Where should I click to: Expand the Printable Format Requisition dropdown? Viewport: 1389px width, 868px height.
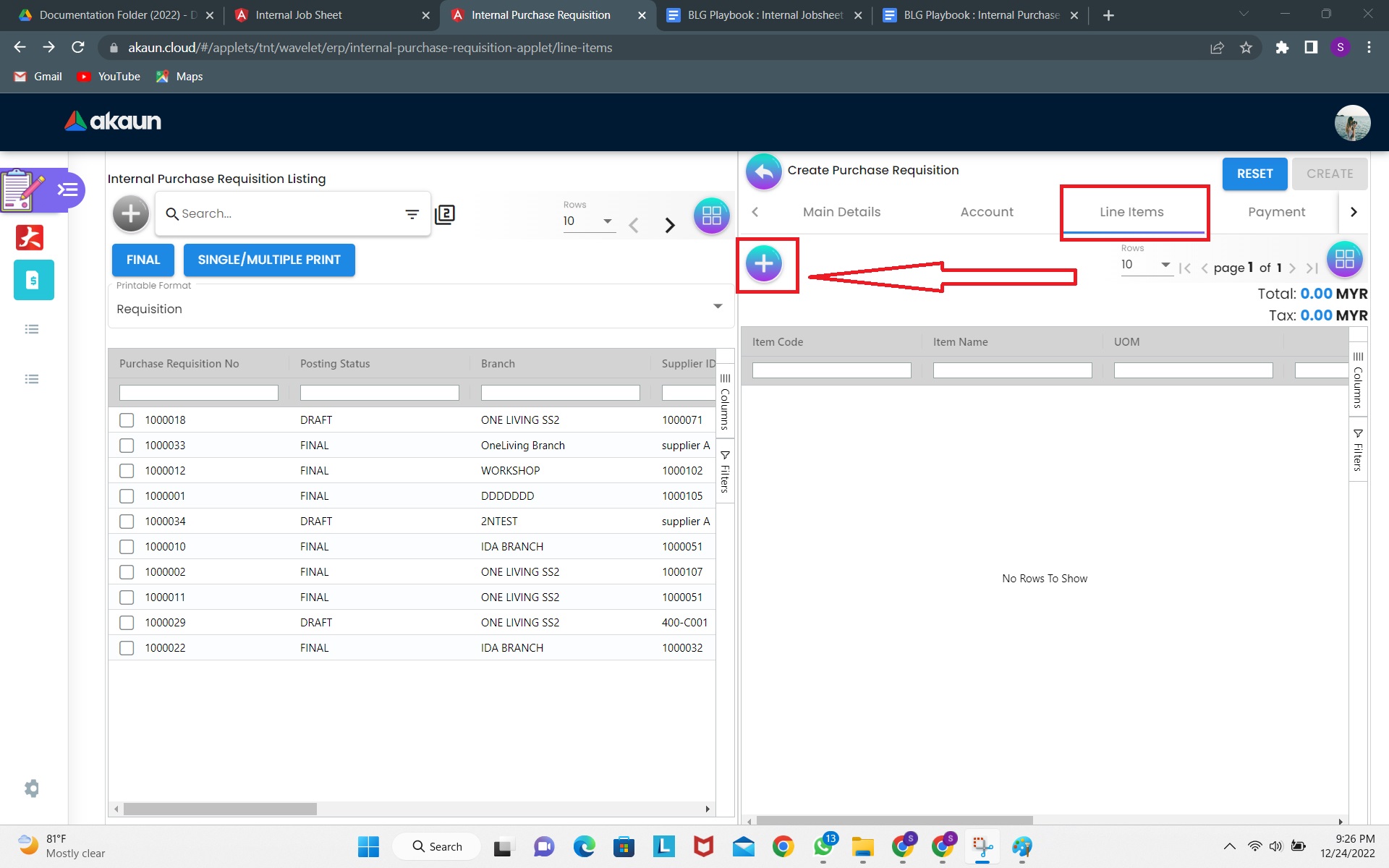[717, 307]
